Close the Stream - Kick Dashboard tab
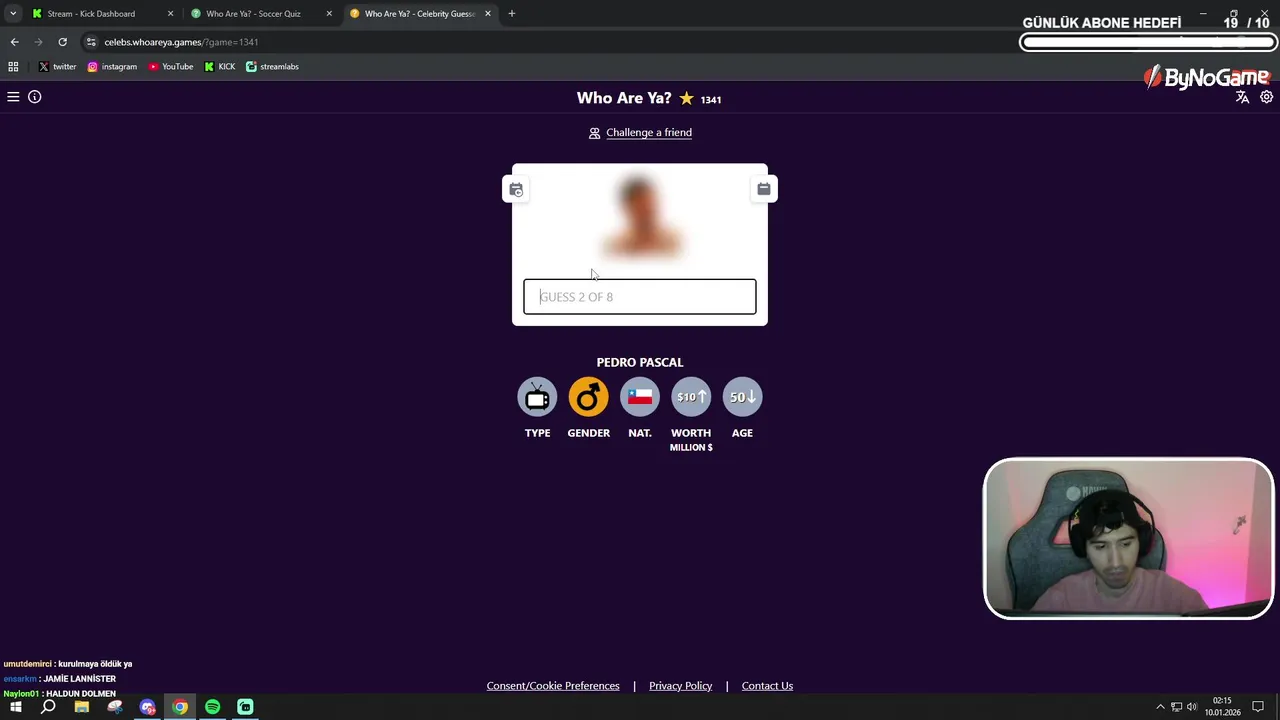Image resolution: width=1280 pixels, height=720 pixels. (170, 14)
